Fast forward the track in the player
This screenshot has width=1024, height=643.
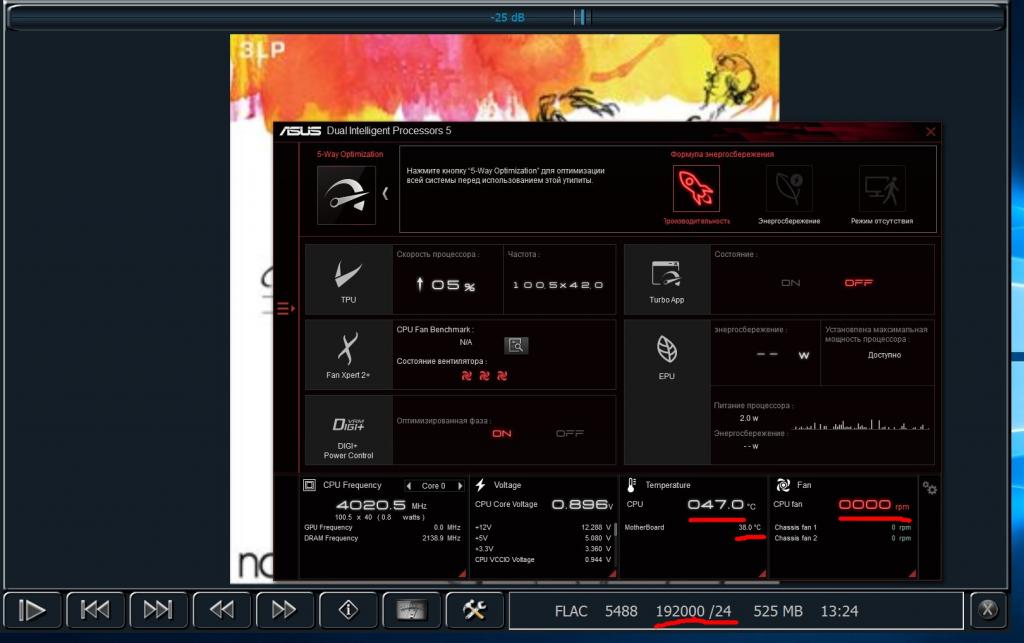click(x=285, y=610)
